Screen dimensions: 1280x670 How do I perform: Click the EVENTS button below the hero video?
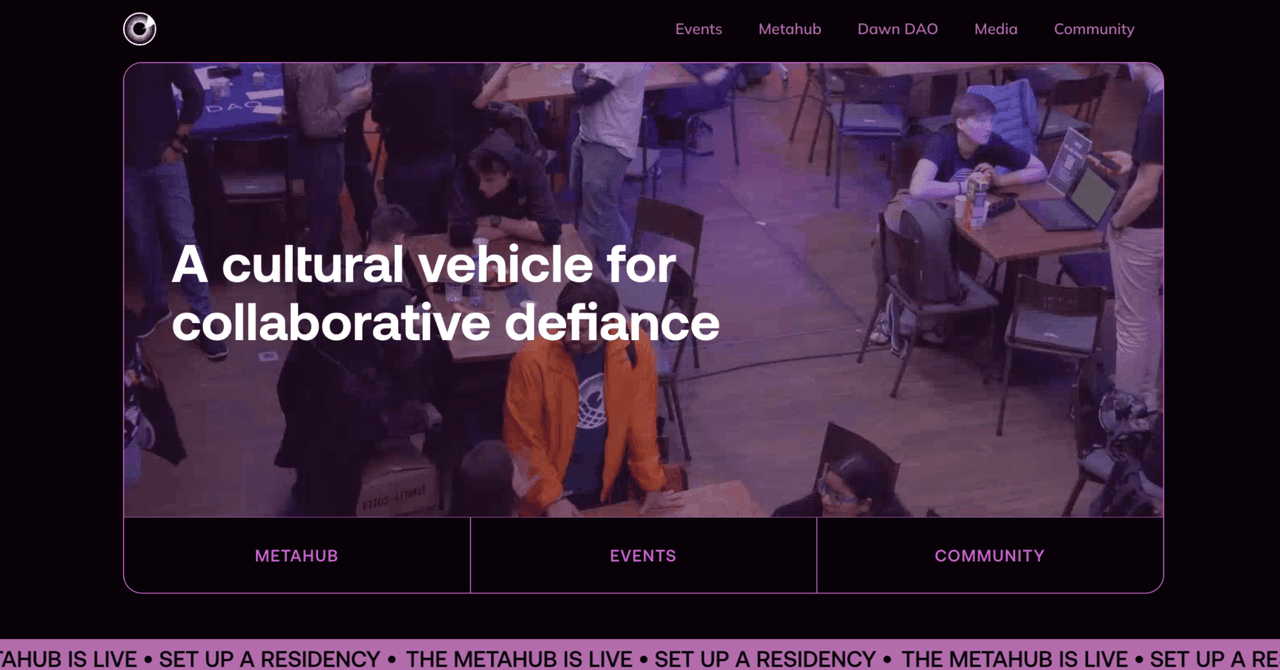(643, 556)
